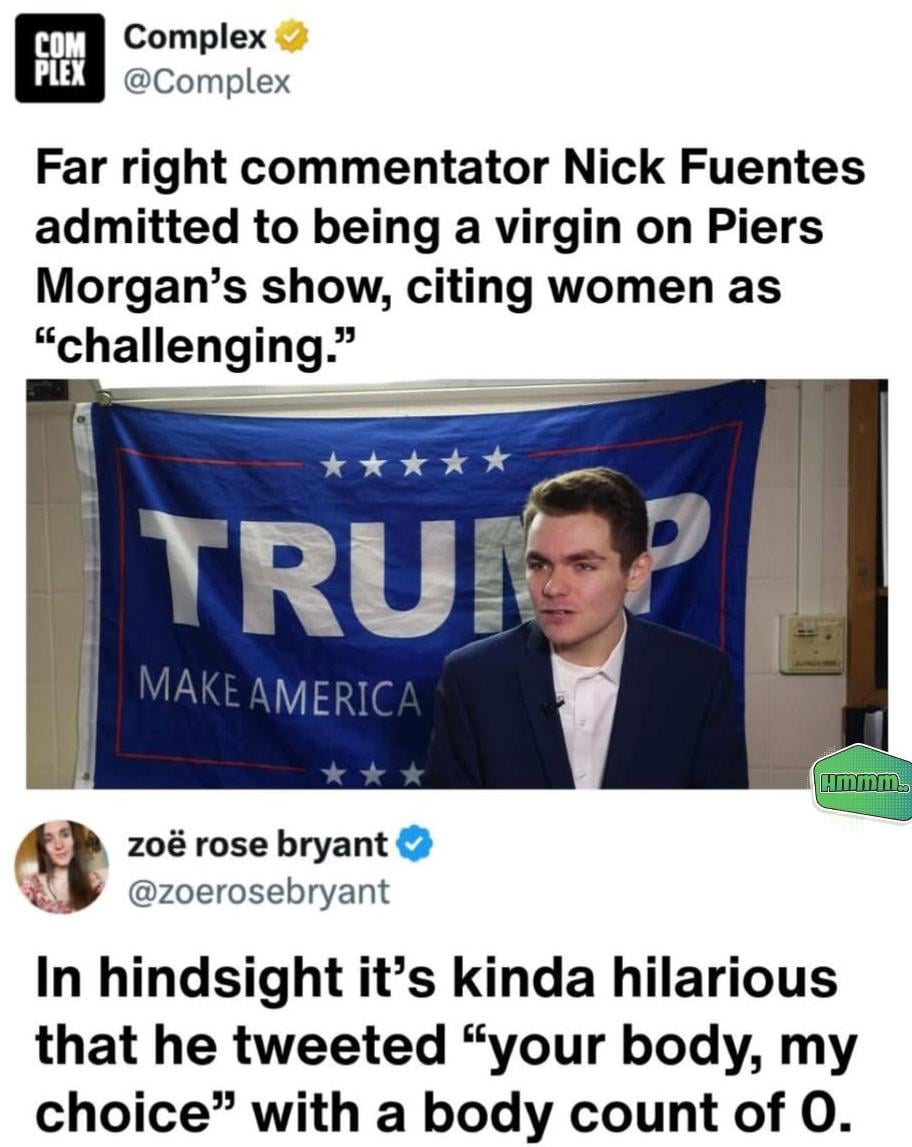
Task: Click the gold verified badge beside Complex
Action: click(x=291, y=37)
